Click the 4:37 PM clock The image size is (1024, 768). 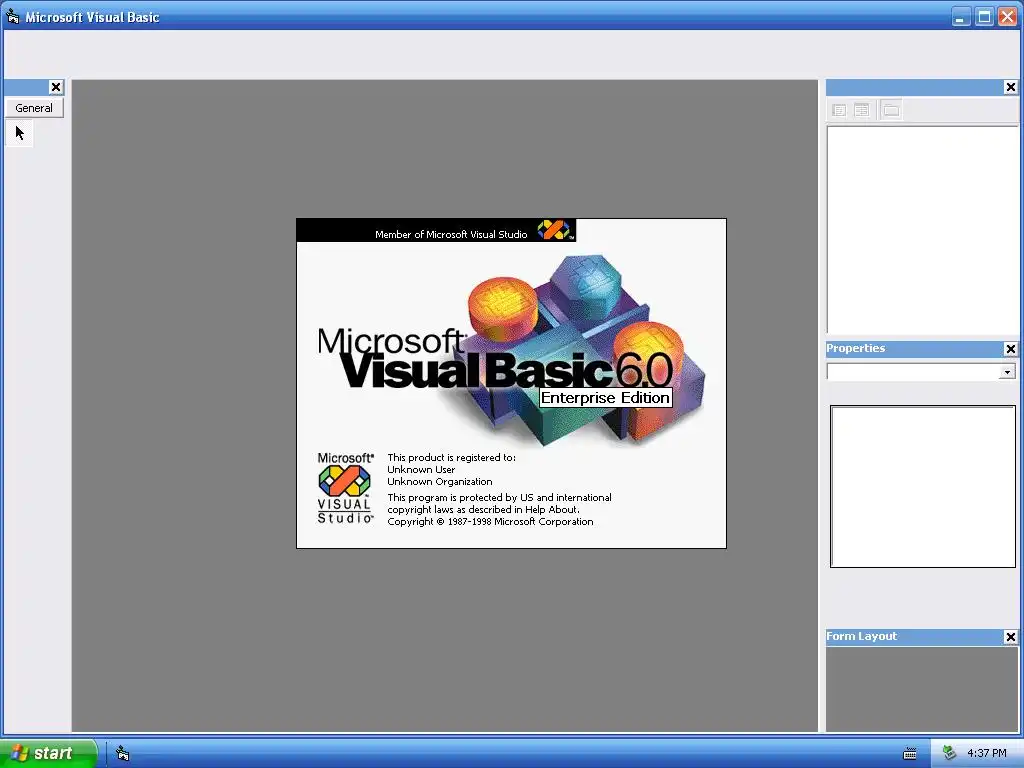(987, 754)
